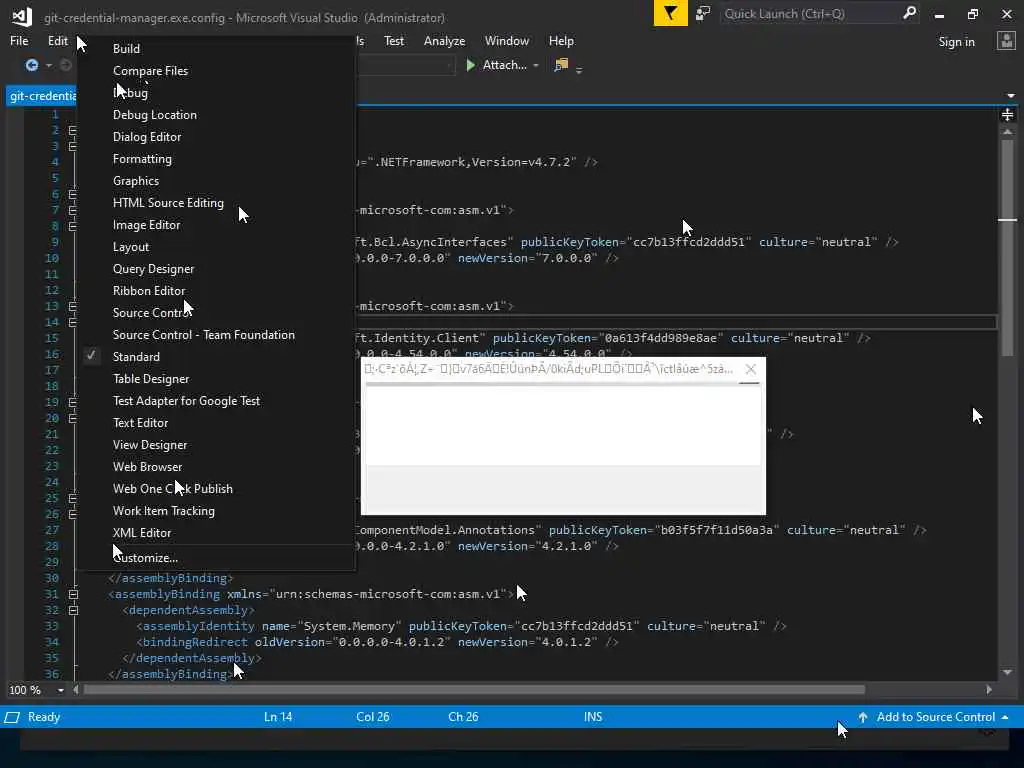The width and height of the screenshot is (1024, 768).
Task: Select Test Adapter for Google Test entry
Action: pos(217,401)
